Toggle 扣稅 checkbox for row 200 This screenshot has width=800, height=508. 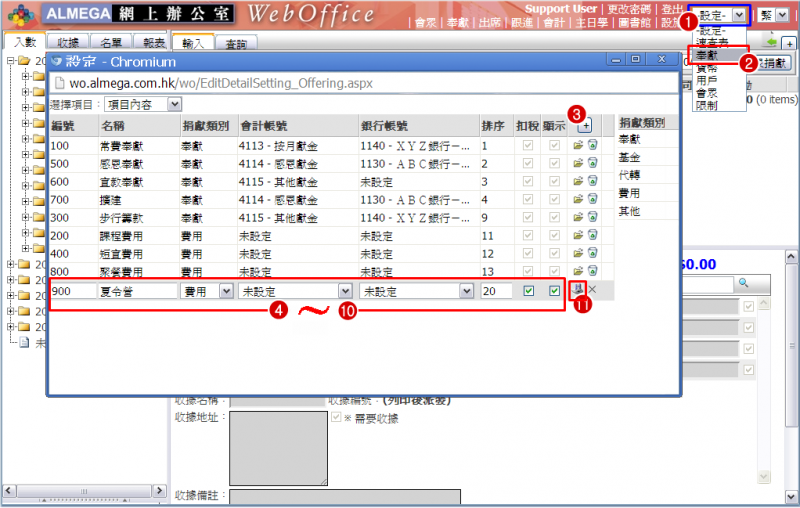[x=528, y=235]
